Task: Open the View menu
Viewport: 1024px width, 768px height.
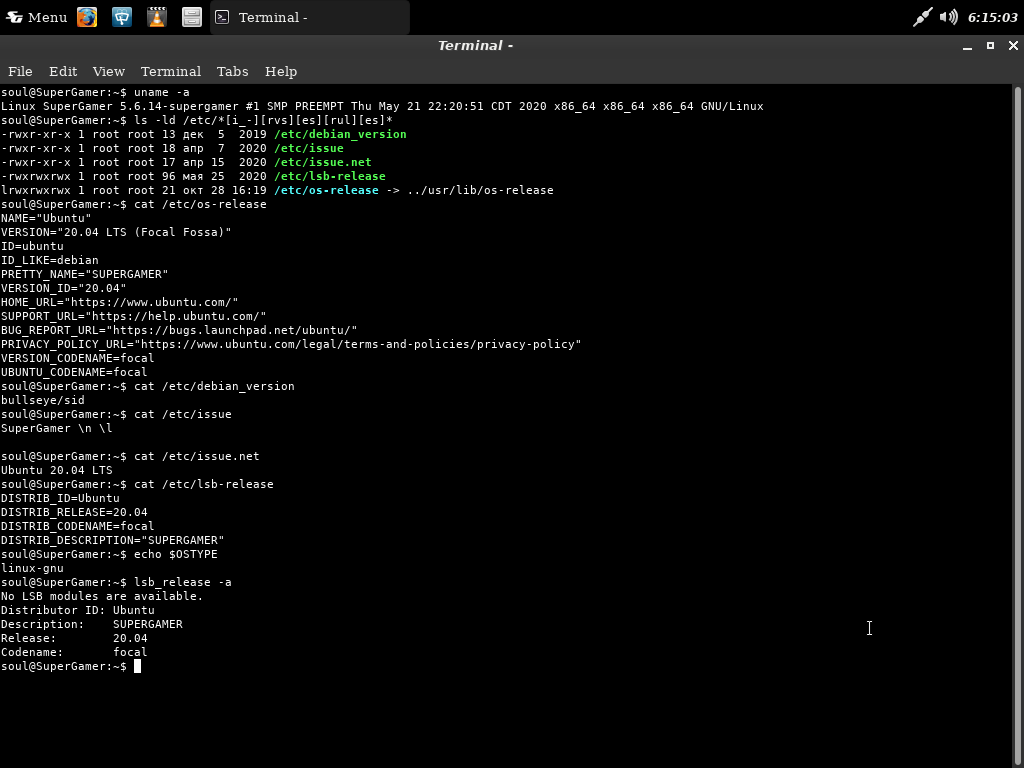Action: click(108, 71)
